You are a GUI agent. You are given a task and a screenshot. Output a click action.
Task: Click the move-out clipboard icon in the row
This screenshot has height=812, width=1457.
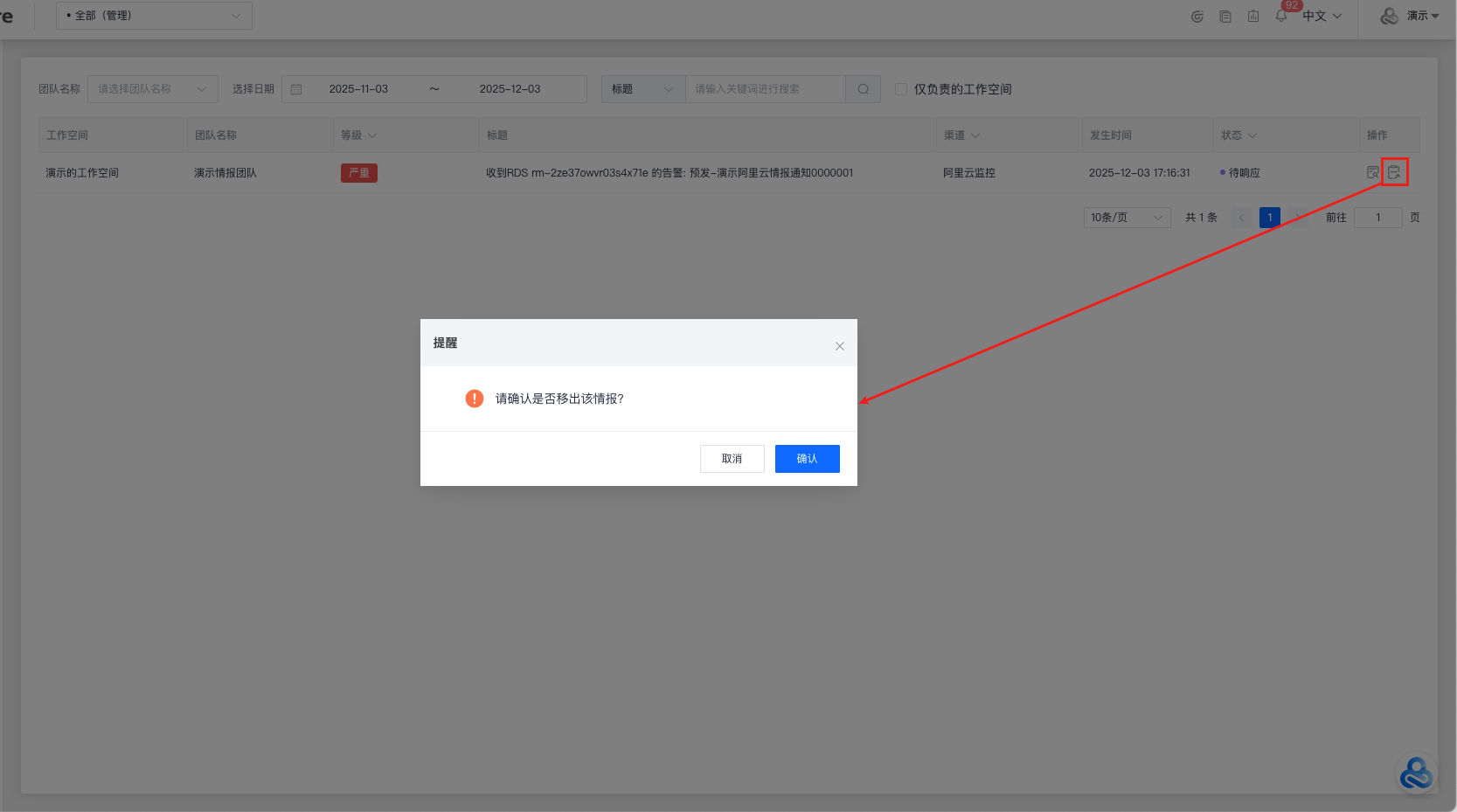[x=1394, y=172]
